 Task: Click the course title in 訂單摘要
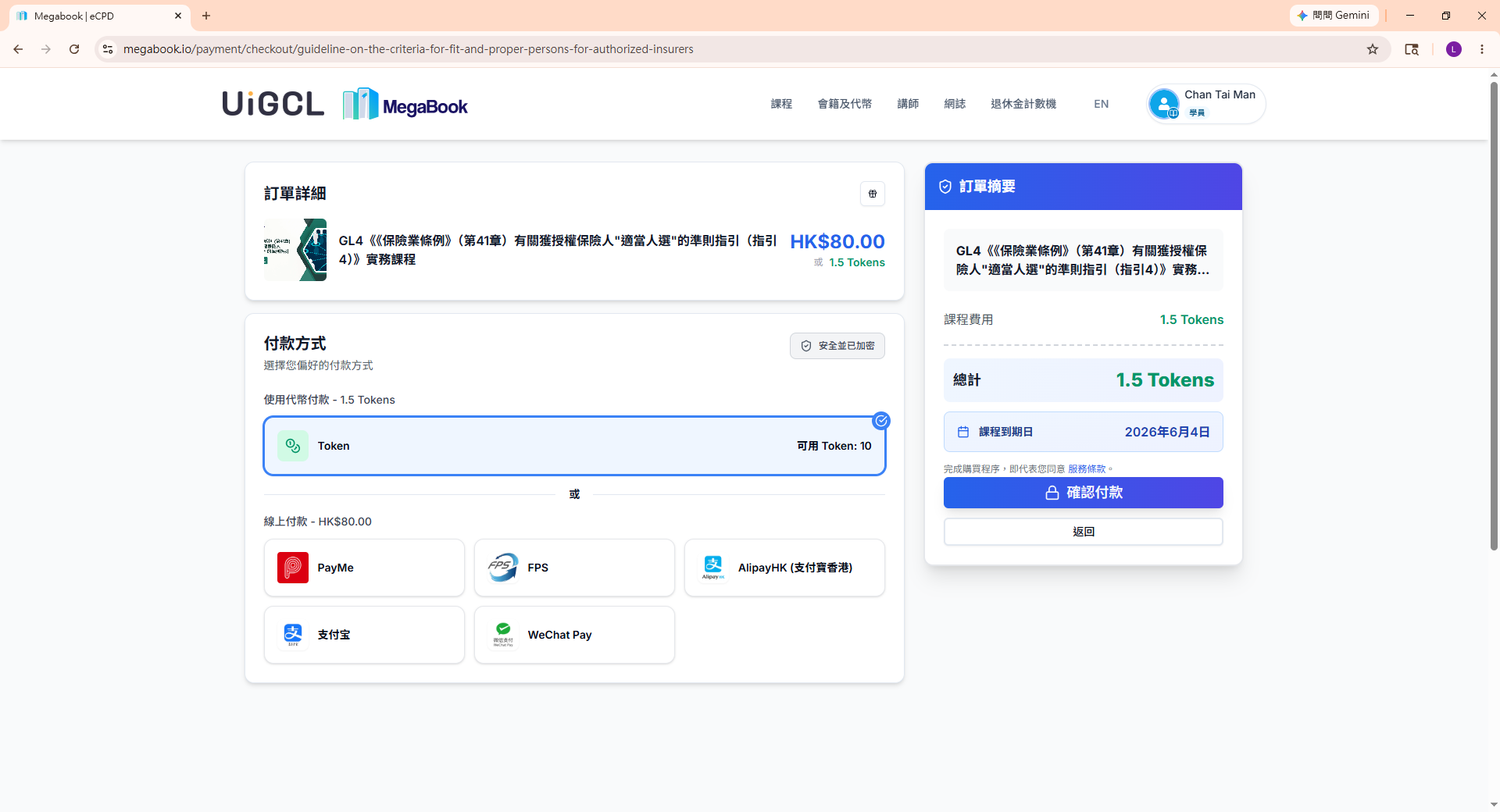1082,260
